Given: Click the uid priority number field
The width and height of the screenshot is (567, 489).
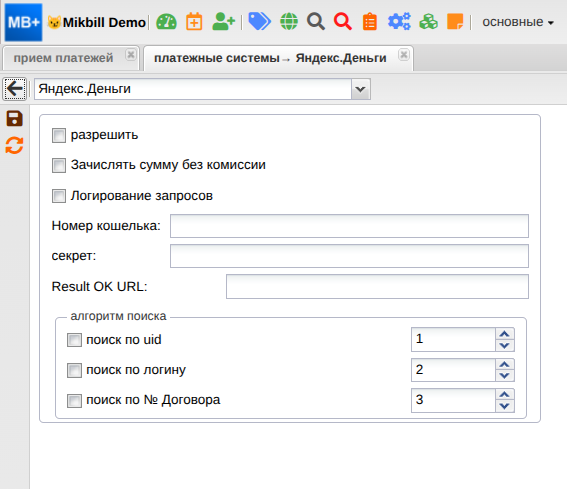Looking at the screenshot, I should pos(453,340).
